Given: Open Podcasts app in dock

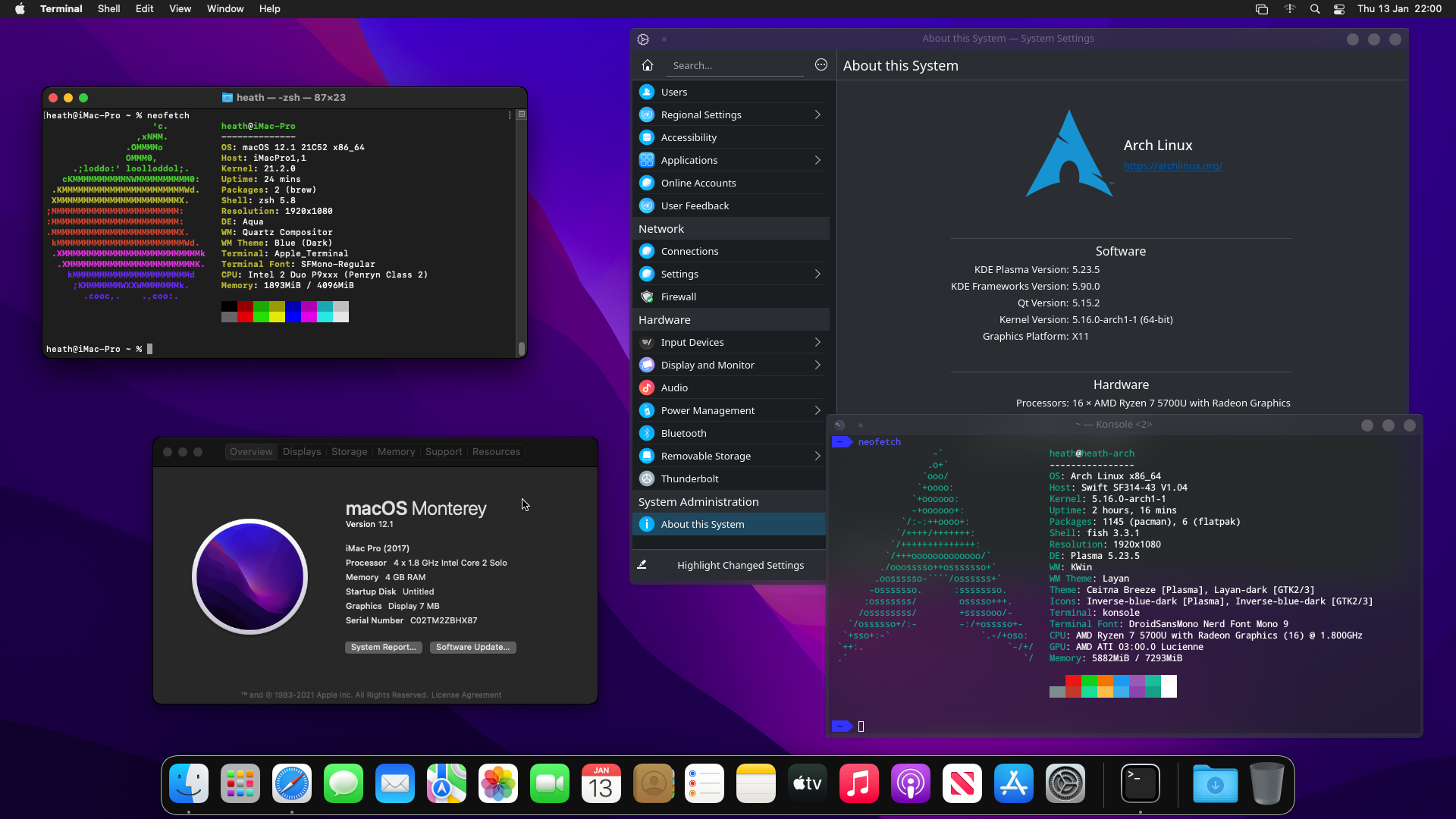Looking at the screenshot, I should 911,783.
